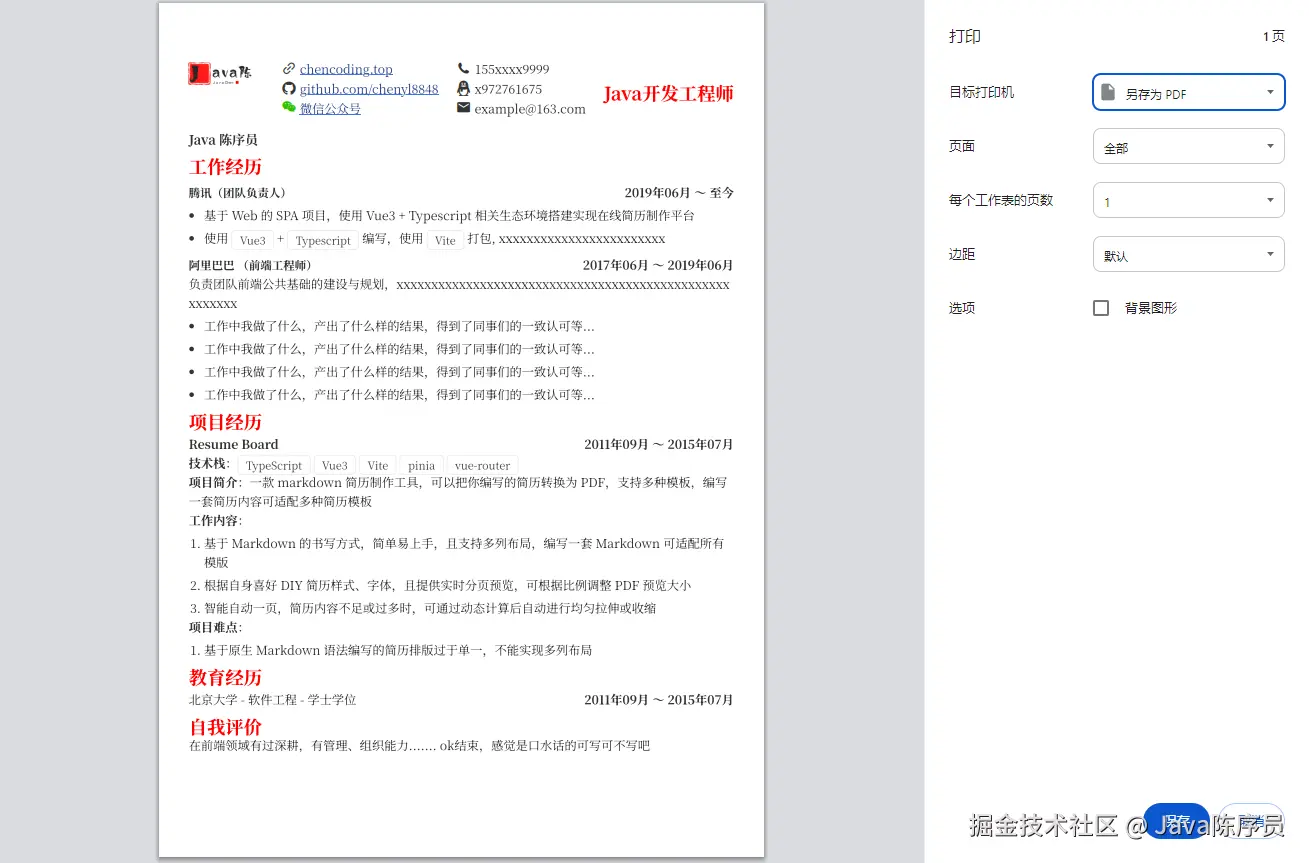Follow the 微信公众号 link
This screenshot has width=1309, height=863.
point(330,108)
